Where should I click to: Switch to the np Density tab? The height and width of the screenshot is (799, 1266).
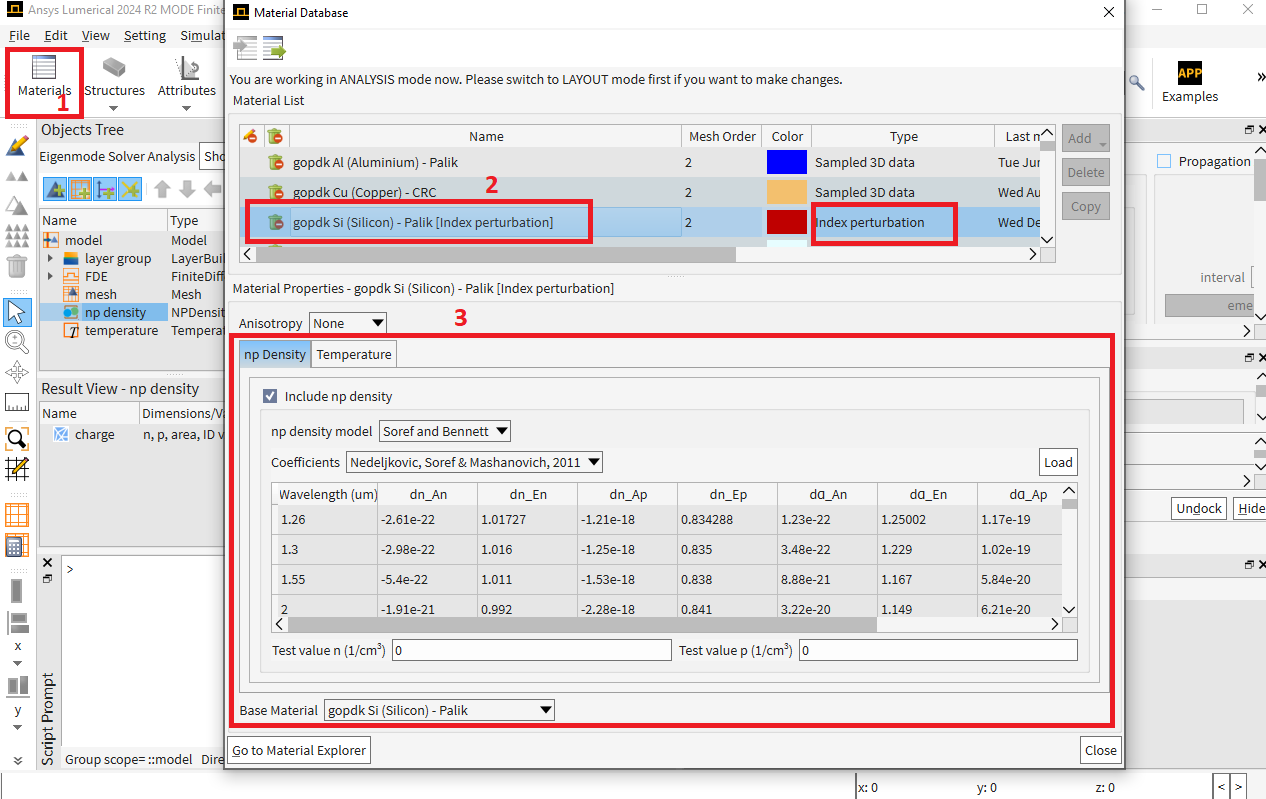click(x=275, y=354)
